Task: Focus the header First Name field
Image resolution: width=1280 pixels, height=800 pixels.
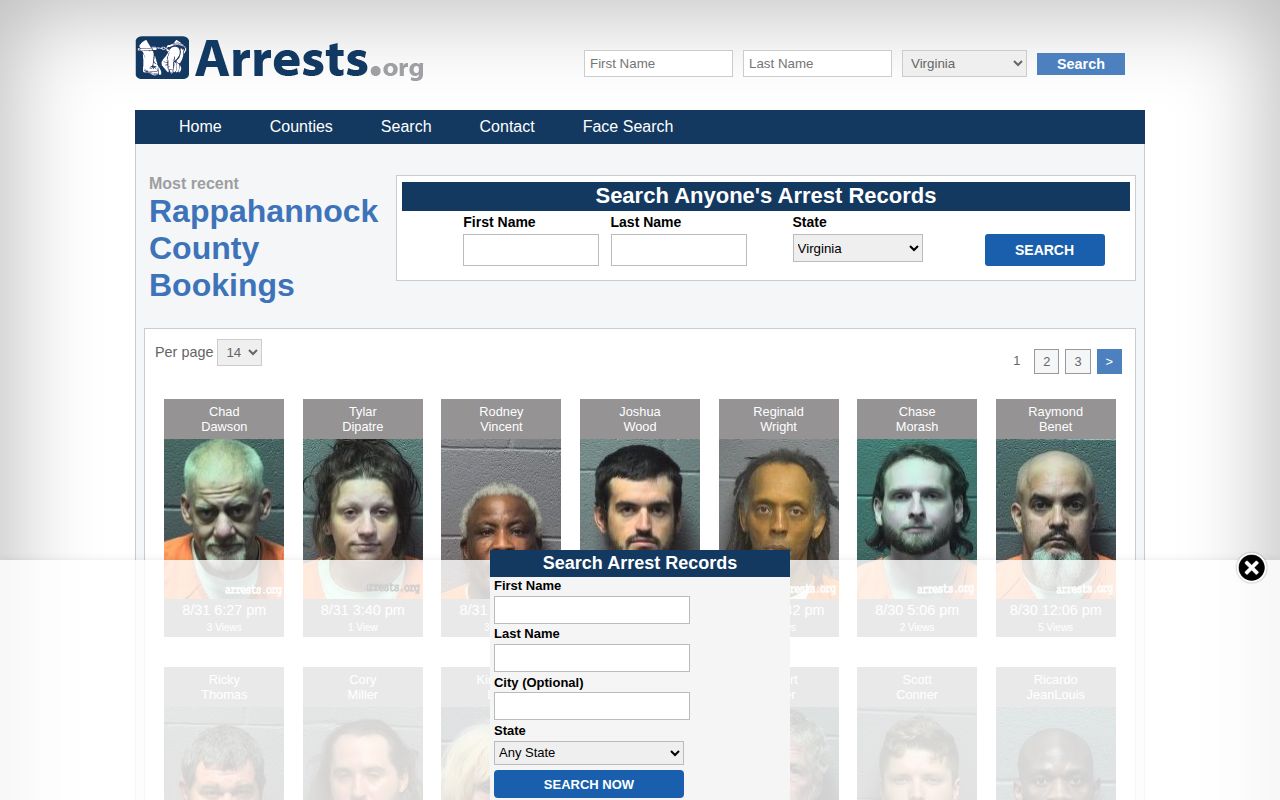Action: pyautogui.click(x=658, y=64)
